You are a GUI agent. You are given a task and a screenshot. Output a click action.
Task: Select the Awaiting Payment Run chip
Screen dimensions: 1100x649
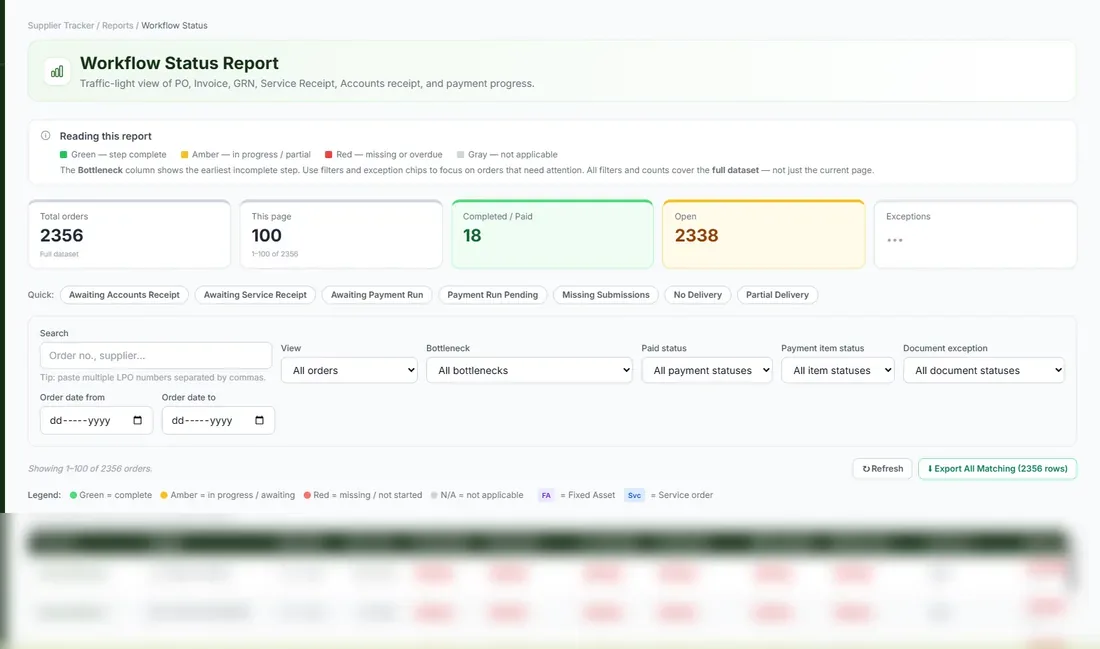(377, 295)
